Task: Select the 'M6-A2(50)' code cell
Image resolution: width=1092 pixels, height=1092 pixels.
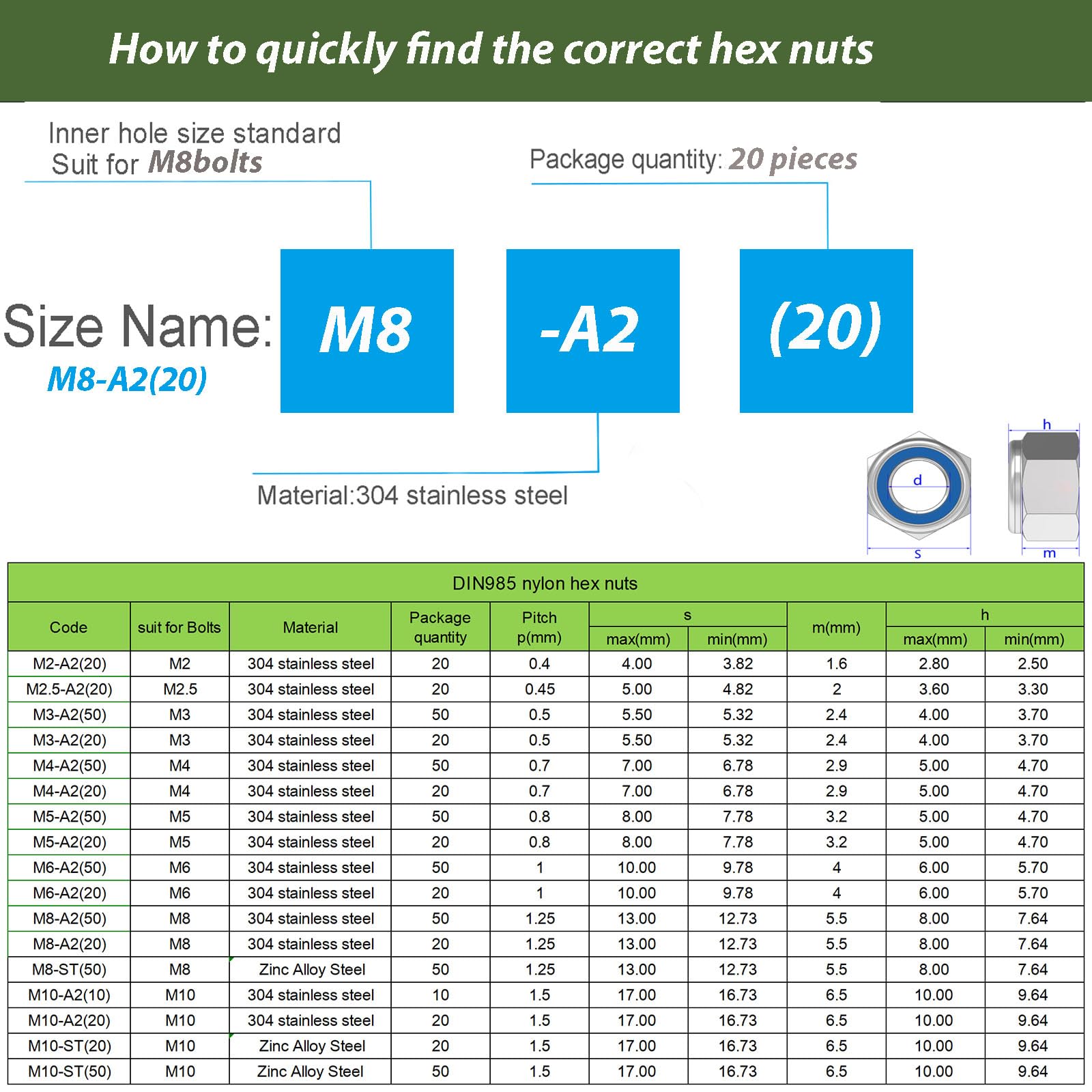Action: tap(70, 867)
